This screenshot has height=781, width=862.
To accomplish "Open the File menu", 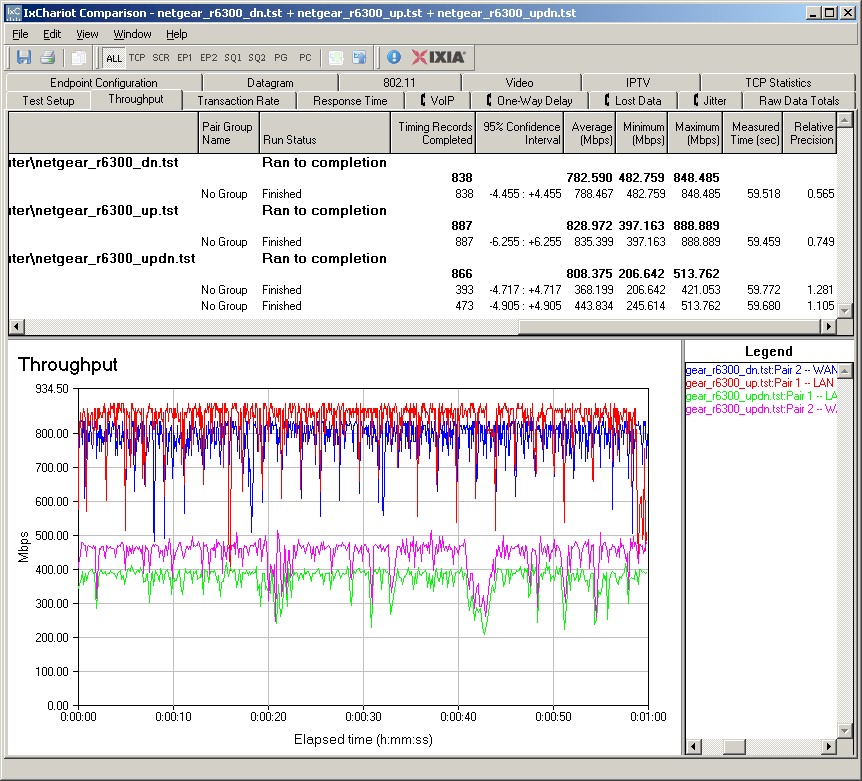I will point(20,34).
